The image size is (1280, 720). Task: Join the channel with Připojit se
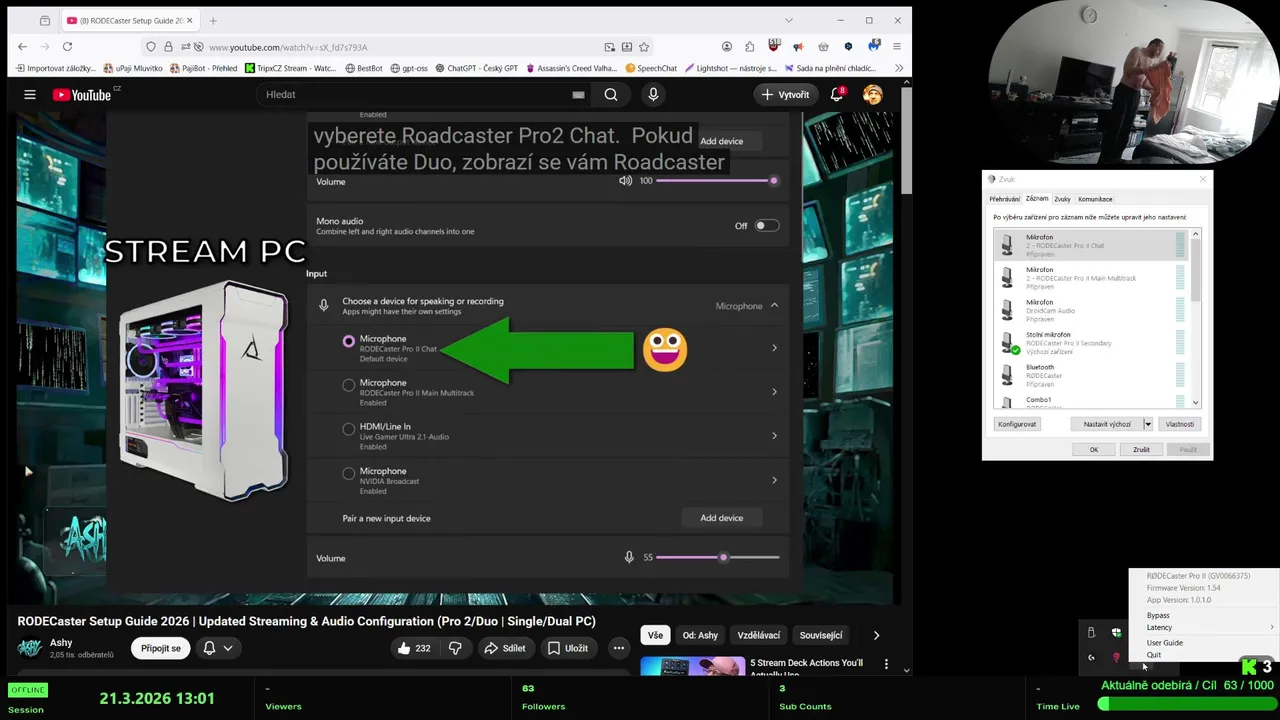(161, 648)
